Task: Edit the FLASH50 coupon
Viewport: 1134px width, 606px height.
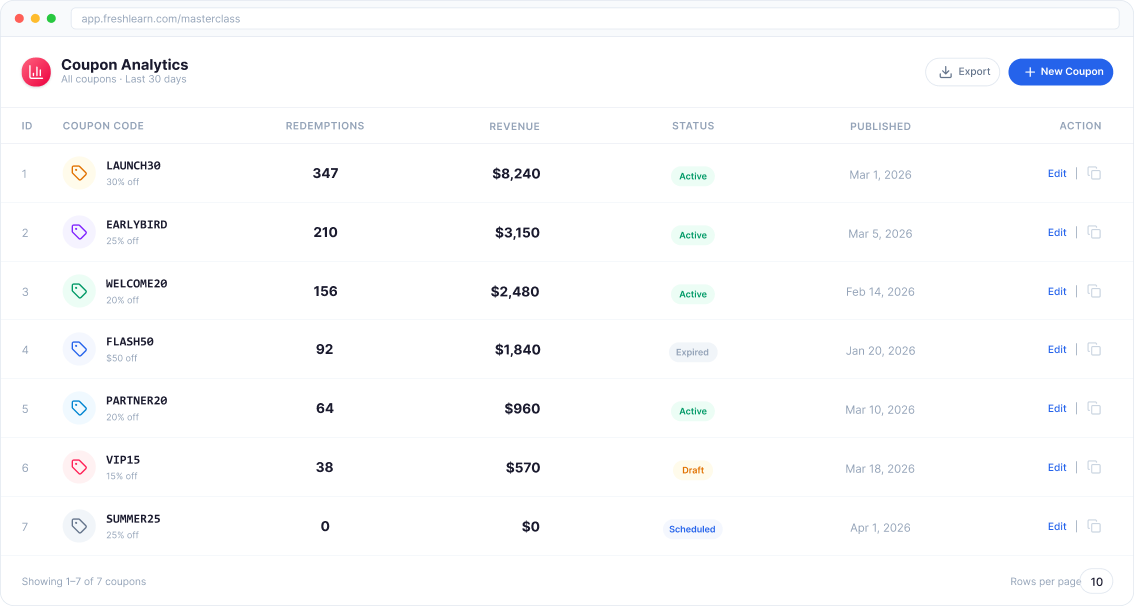Action: coord(1057,349)
